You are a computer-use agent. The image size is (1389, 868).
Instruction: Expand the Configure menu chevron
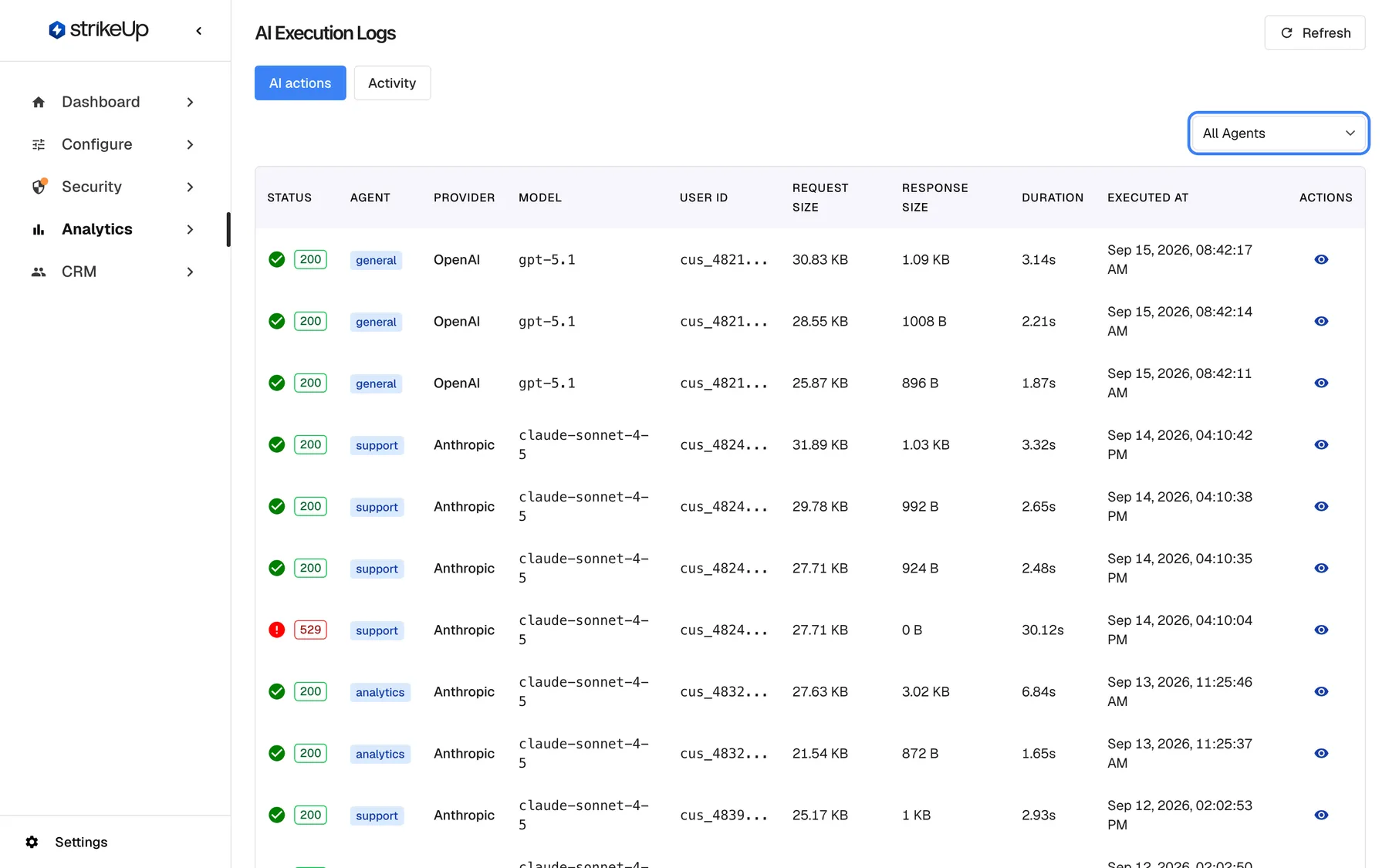[x=190, y=144]
